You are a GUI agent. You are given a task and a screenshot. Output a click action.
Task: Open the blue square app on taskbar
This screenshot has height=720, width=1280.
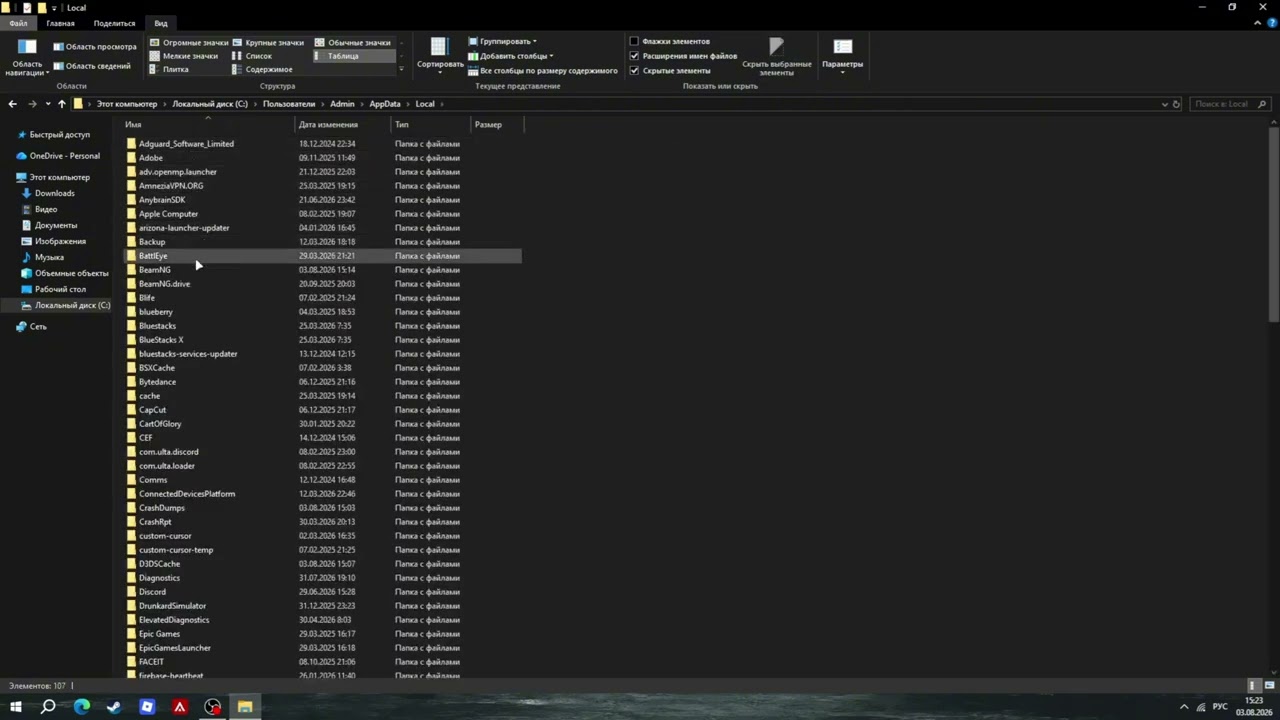coord(147,707)
